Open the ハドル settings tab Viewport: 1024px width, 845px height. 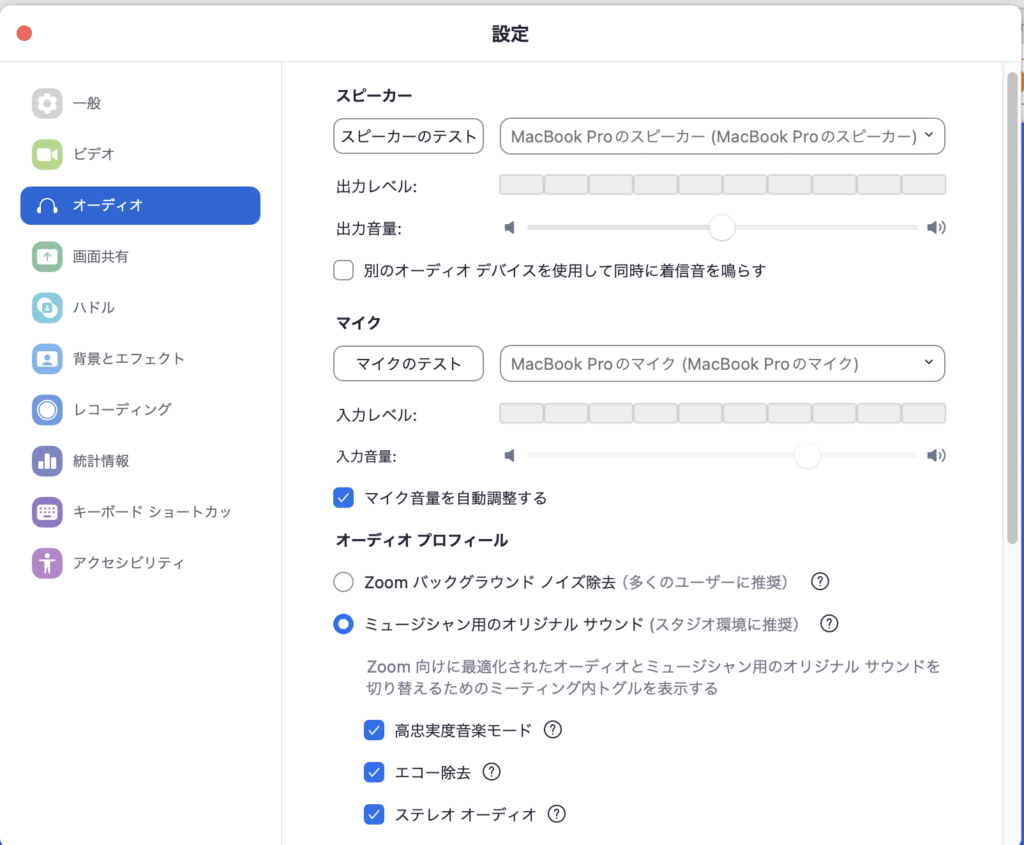(x=140, y=308)
